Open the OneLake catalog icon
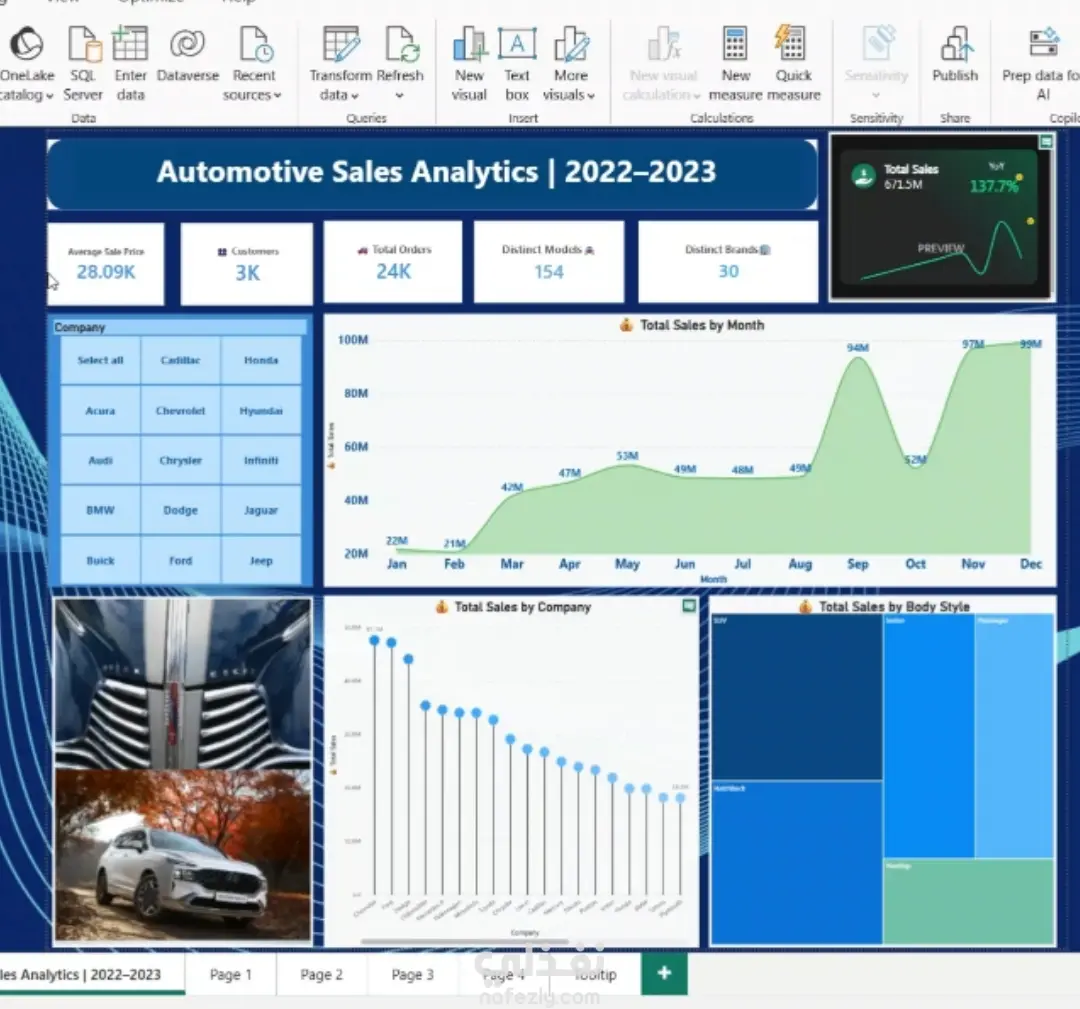Viewport: 1080px width, 1009px height. (x=27, y=44)
